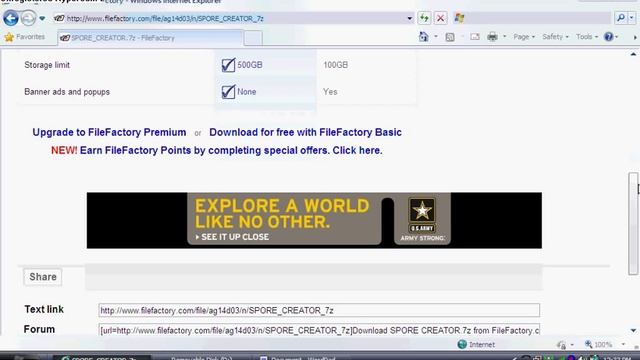Click the Home icon in command bar
640x360 pixels.
424,37
